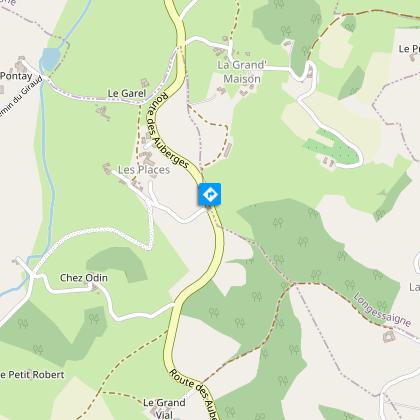The height and width of the screenshot is (420, 420).
Task: Click the upper Route des Auberges label
Action: click(x=168, y=131)
